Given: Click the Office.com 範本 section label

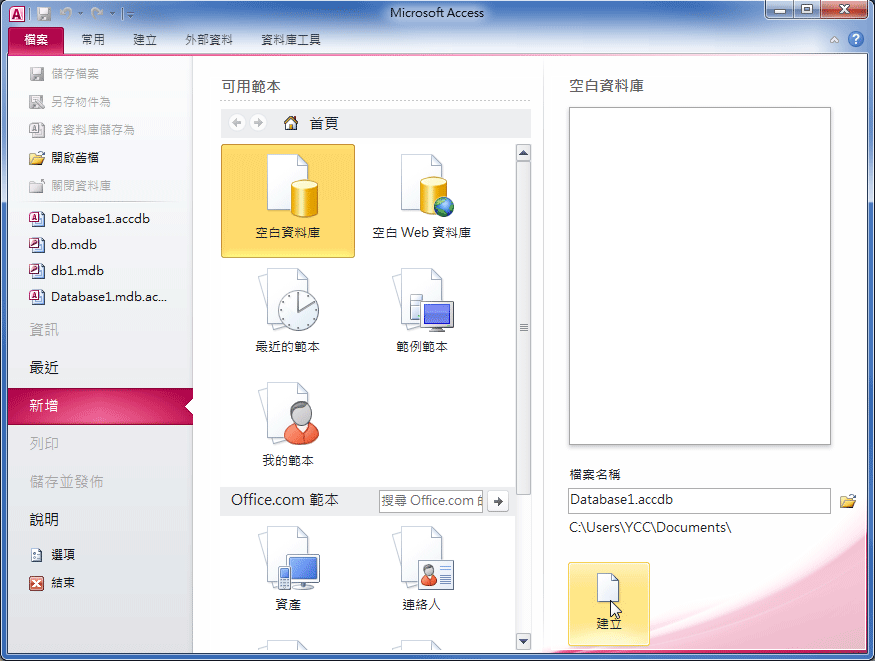Looking at the screenshot, I should click(285, 500).
